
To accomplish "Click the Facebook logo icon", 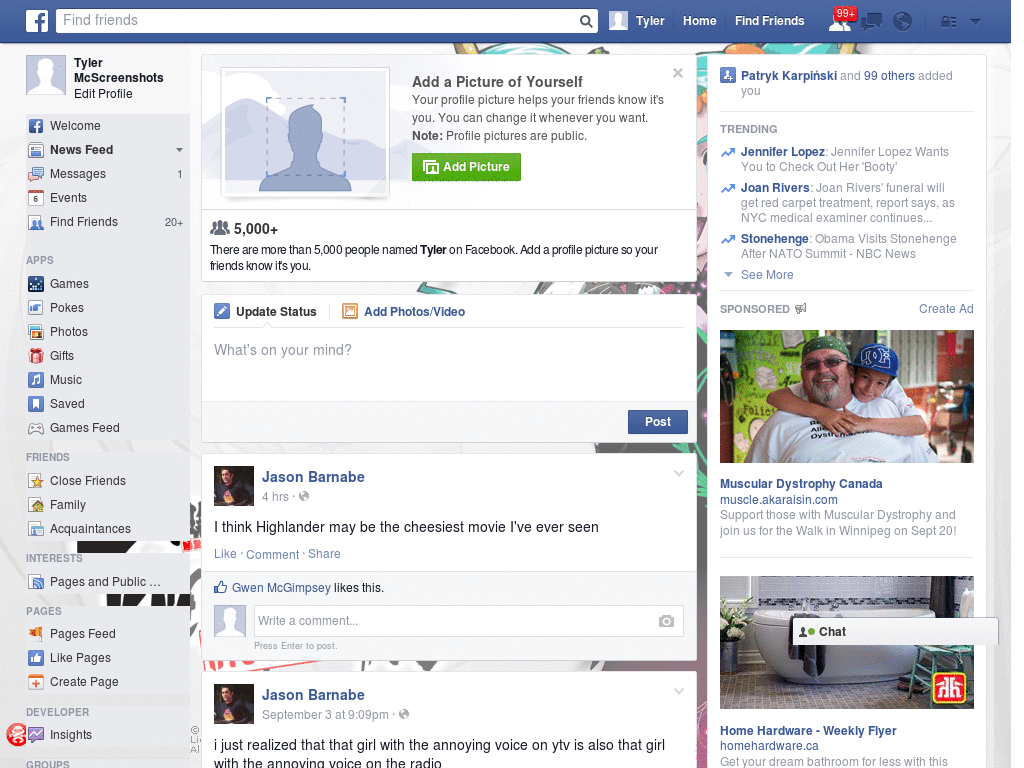I will click(37, 21).
